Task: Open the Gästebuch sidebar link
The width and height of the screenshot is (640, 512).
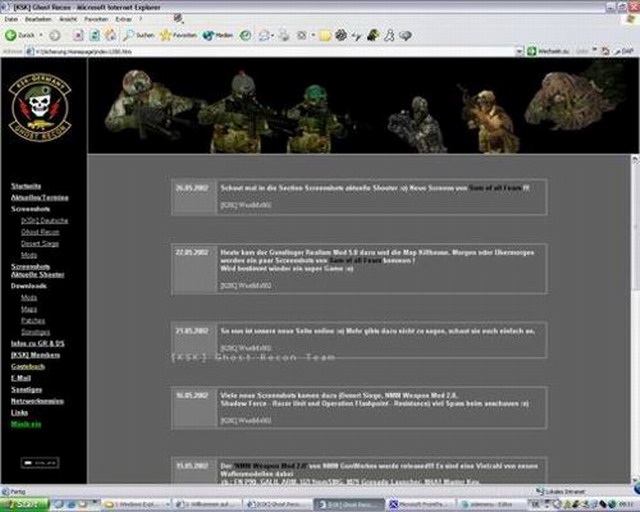Action: point(27,367)
